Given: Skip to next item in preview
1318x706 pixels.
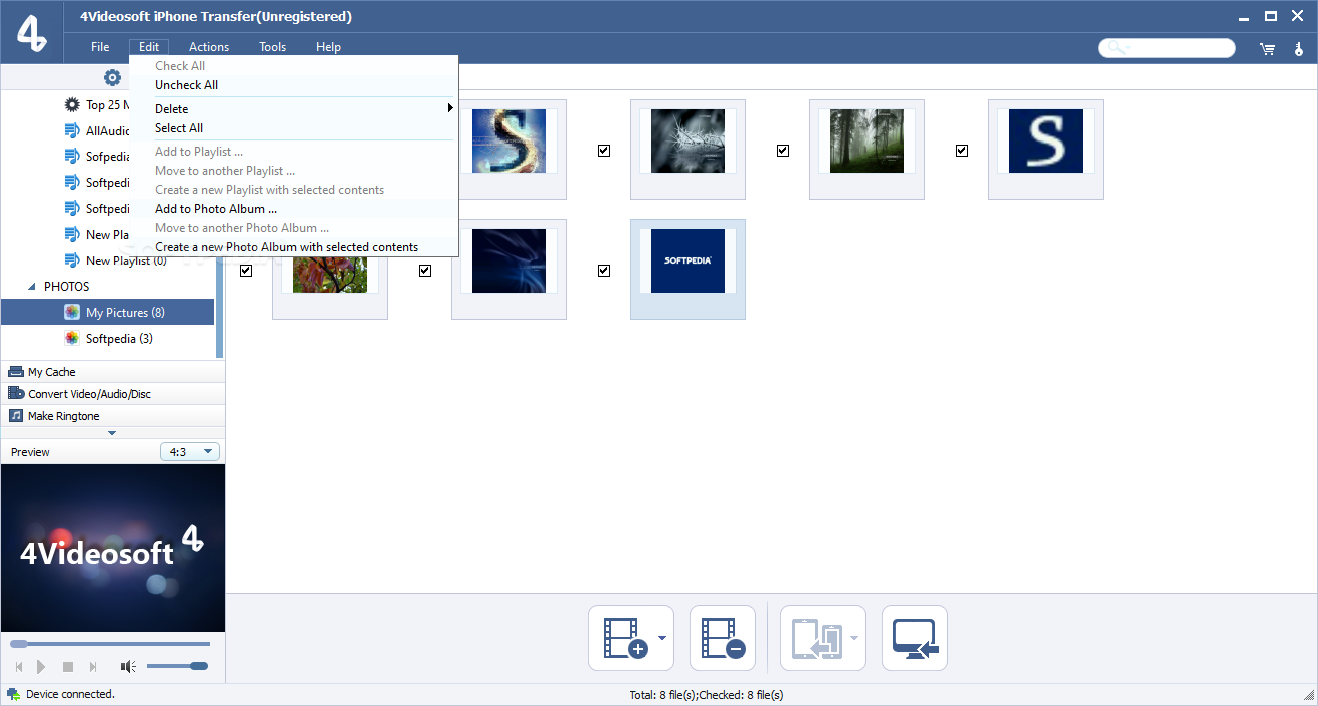Looking at the screenshot, I should click(93, 667).
